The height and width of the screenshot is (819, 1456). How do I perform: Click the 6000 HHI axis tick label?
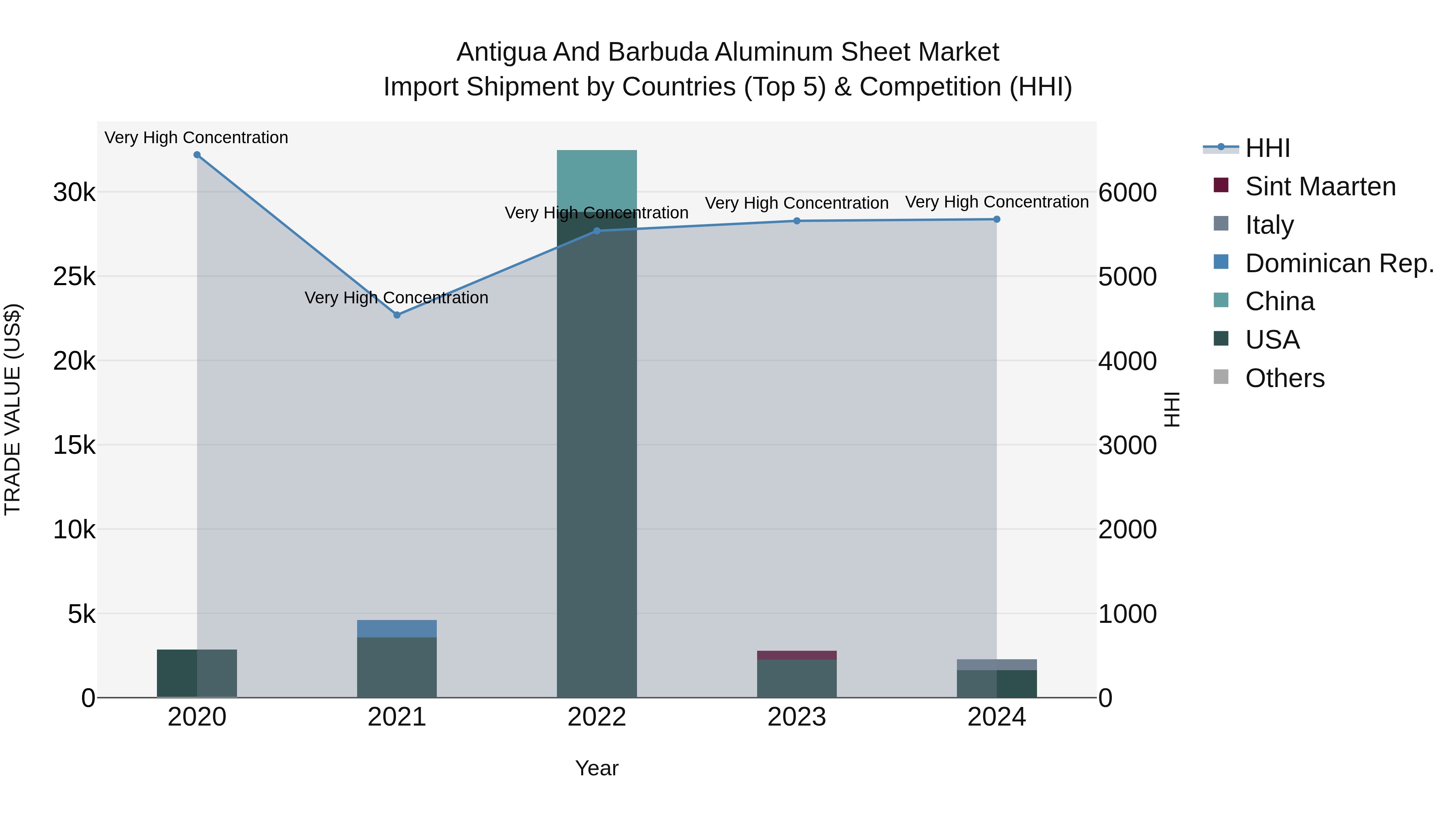[x=1128, y=193]
